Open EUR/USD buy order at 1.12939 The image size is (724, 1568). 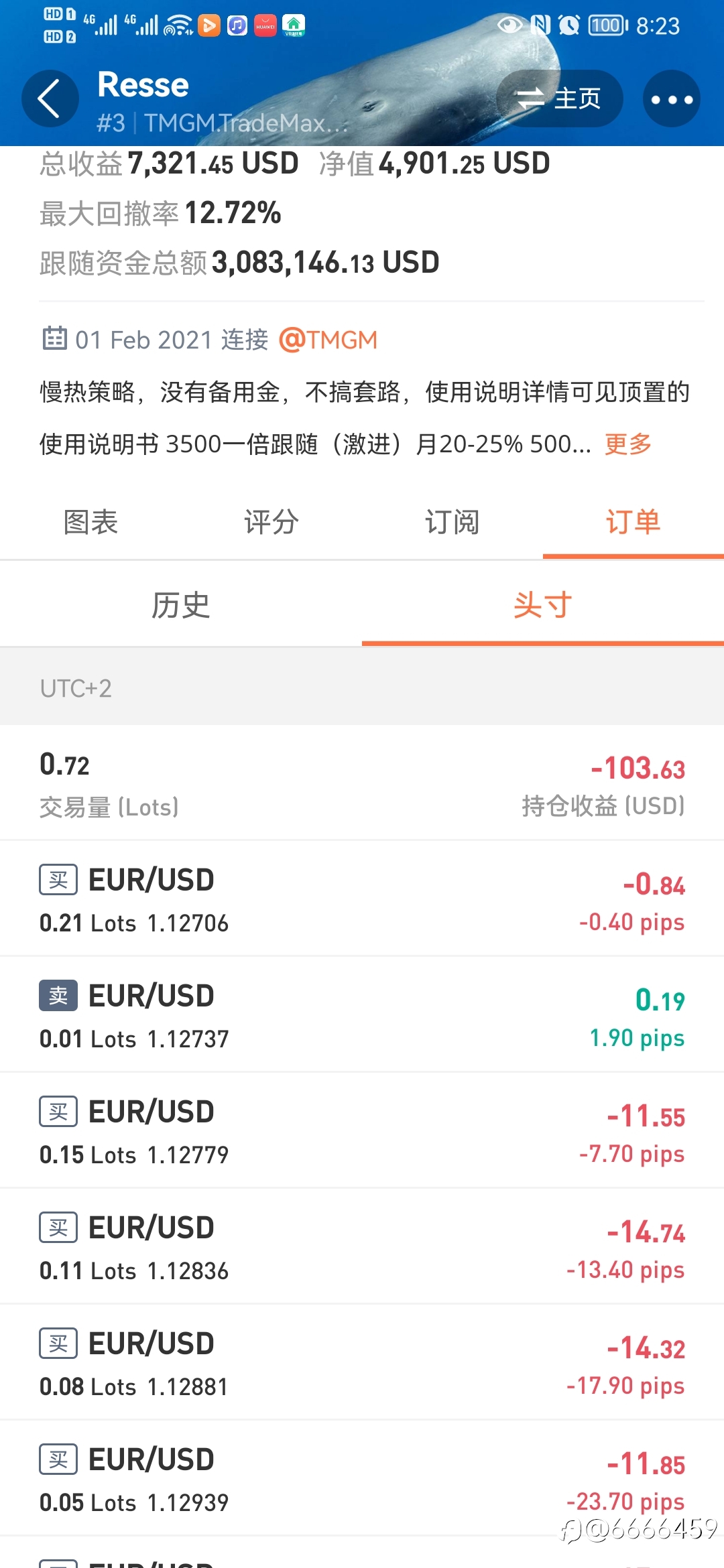(362, 1479)
